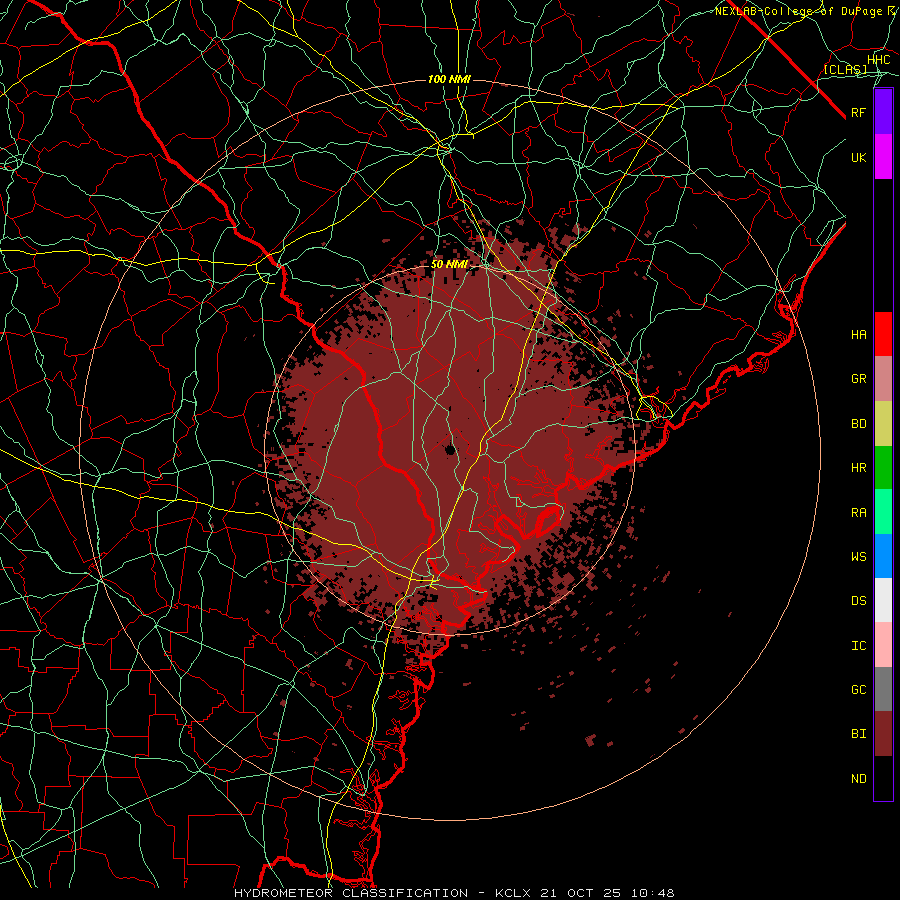Select the WS blue legend swatch
900x900 pixels.
883,556
